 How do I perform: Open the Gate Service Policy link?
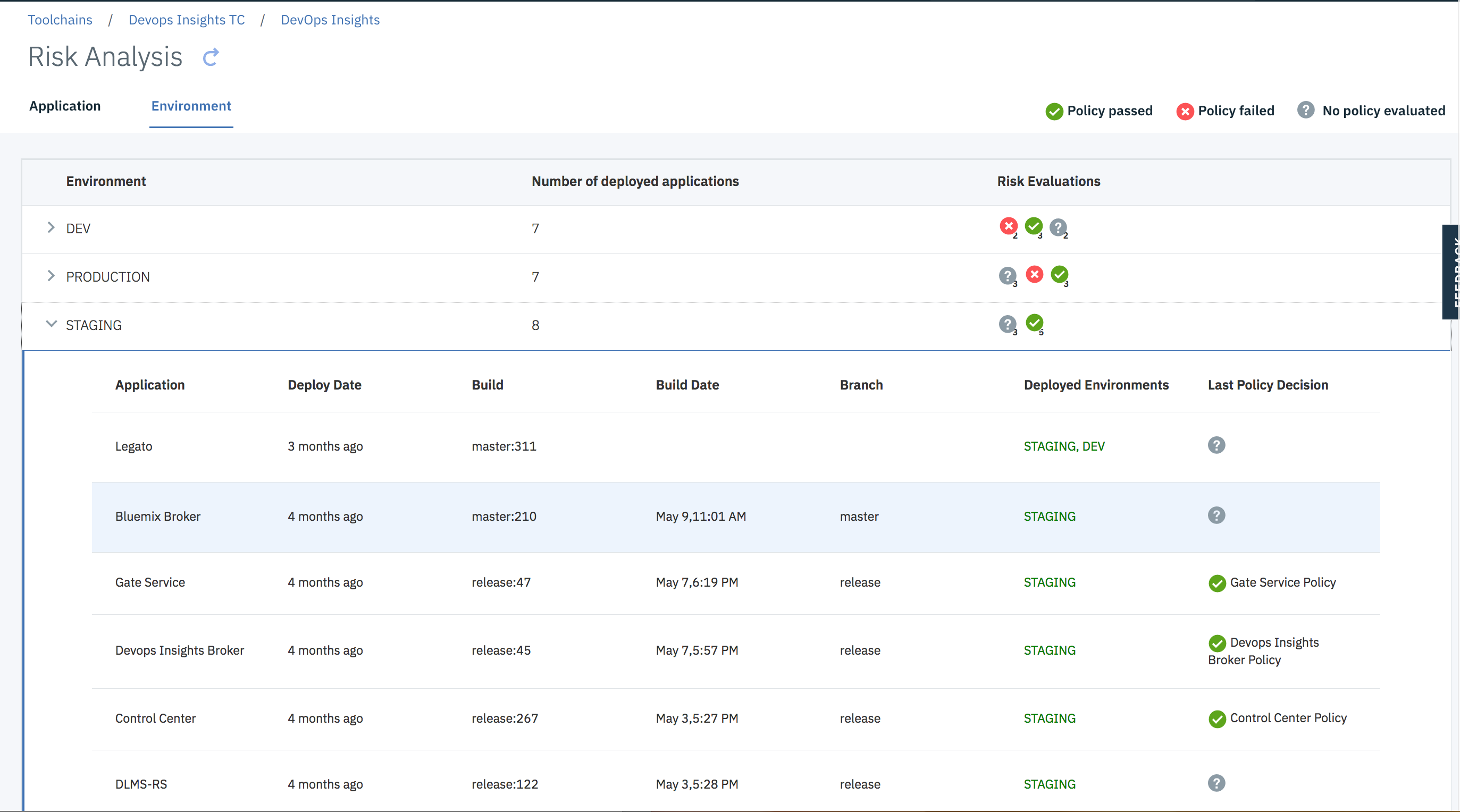[1282, 582]
